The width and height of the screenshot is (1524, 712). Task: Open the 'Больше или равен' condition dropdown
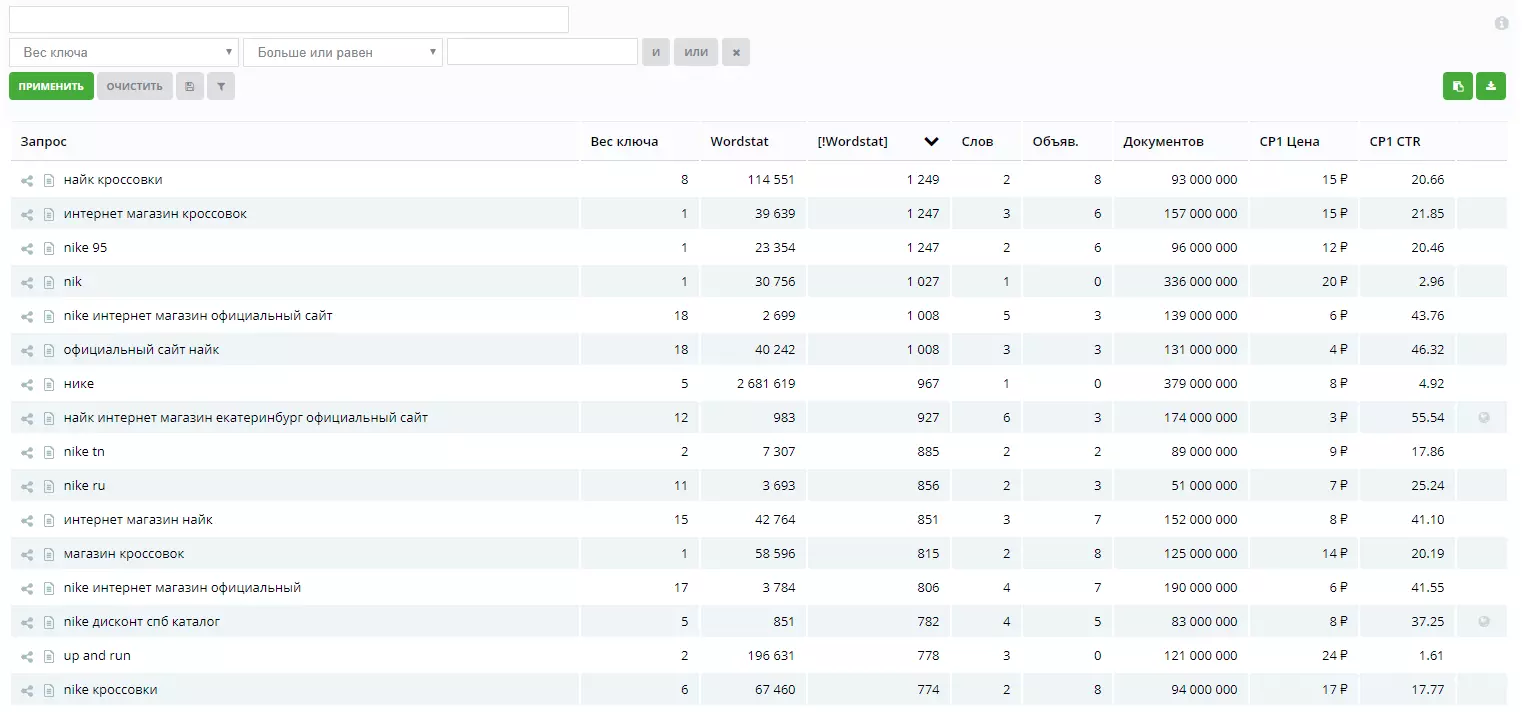pos(343,52)
